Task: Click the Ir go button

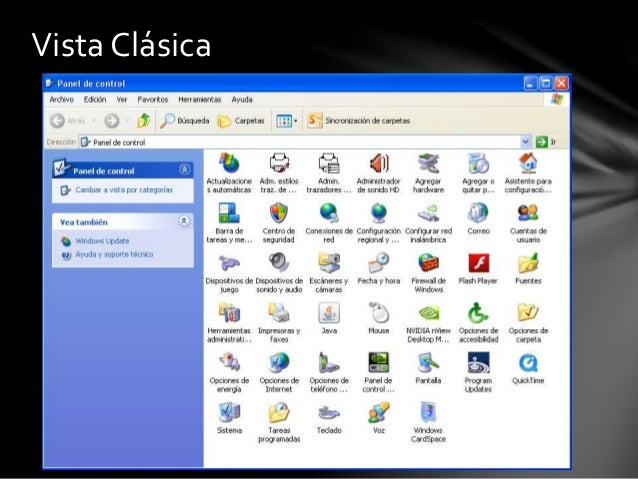Action: click(x=546, y=142)
